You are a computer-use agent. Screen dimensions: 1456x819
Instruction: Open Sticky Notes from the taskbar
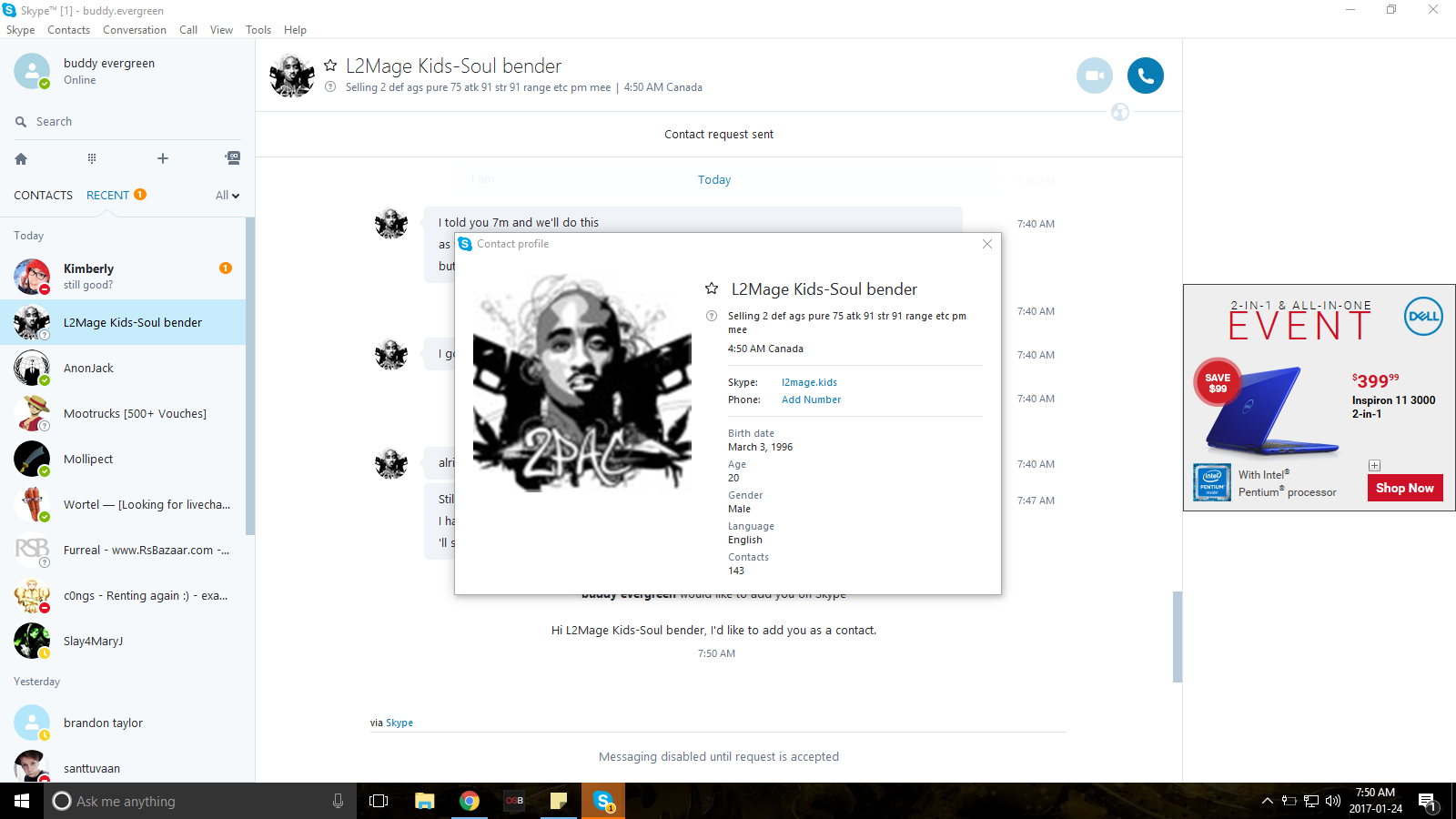click(559, 801)
